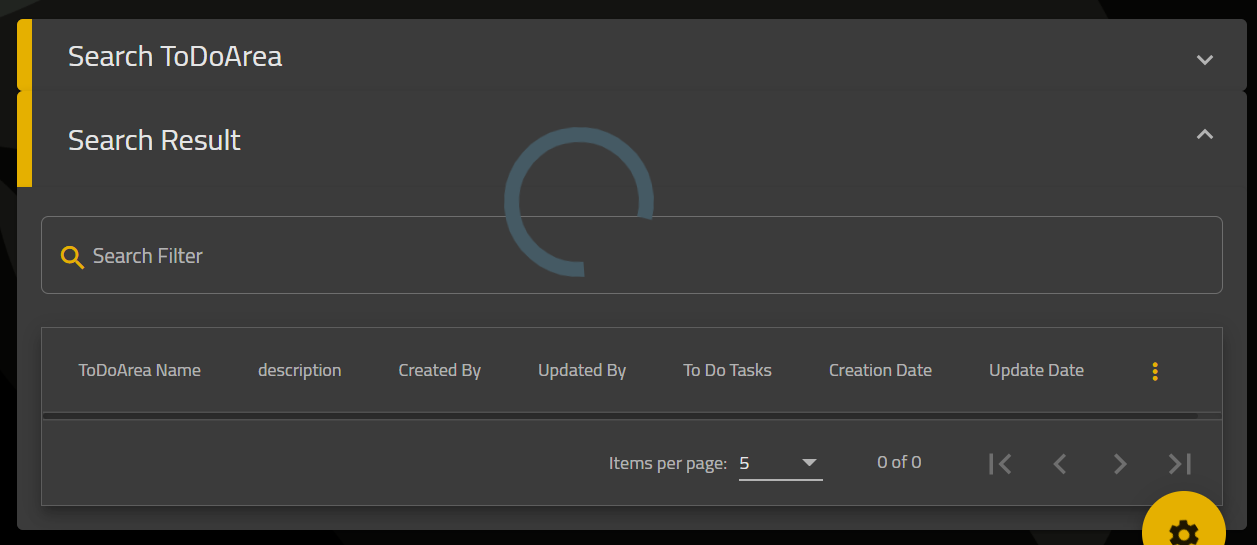
Task: Focus the Search Filter input field
Action: click(631, 255)
